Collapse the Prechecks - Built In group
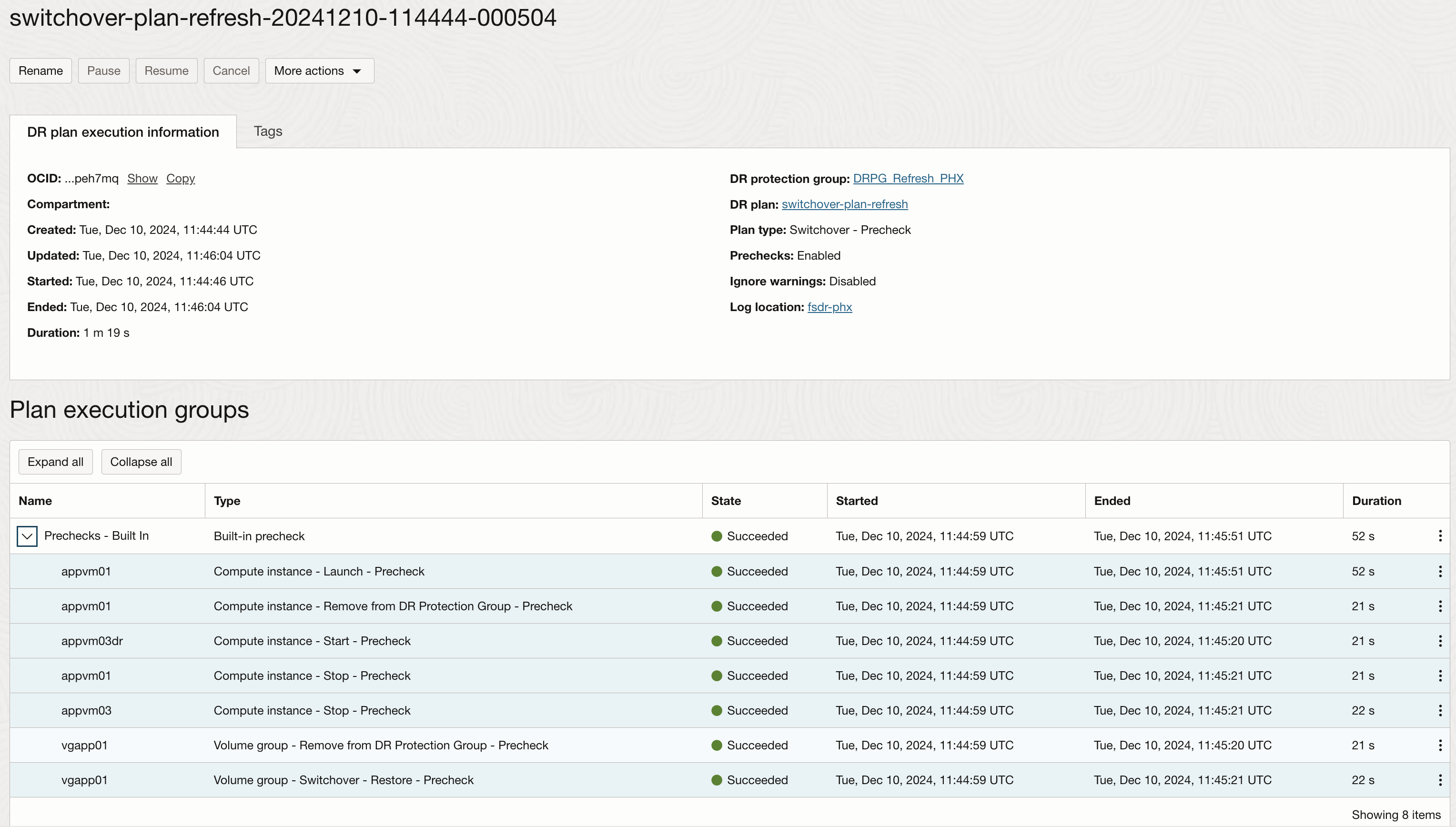This screenshot has height=827, width=1456. tap(27, 536)
